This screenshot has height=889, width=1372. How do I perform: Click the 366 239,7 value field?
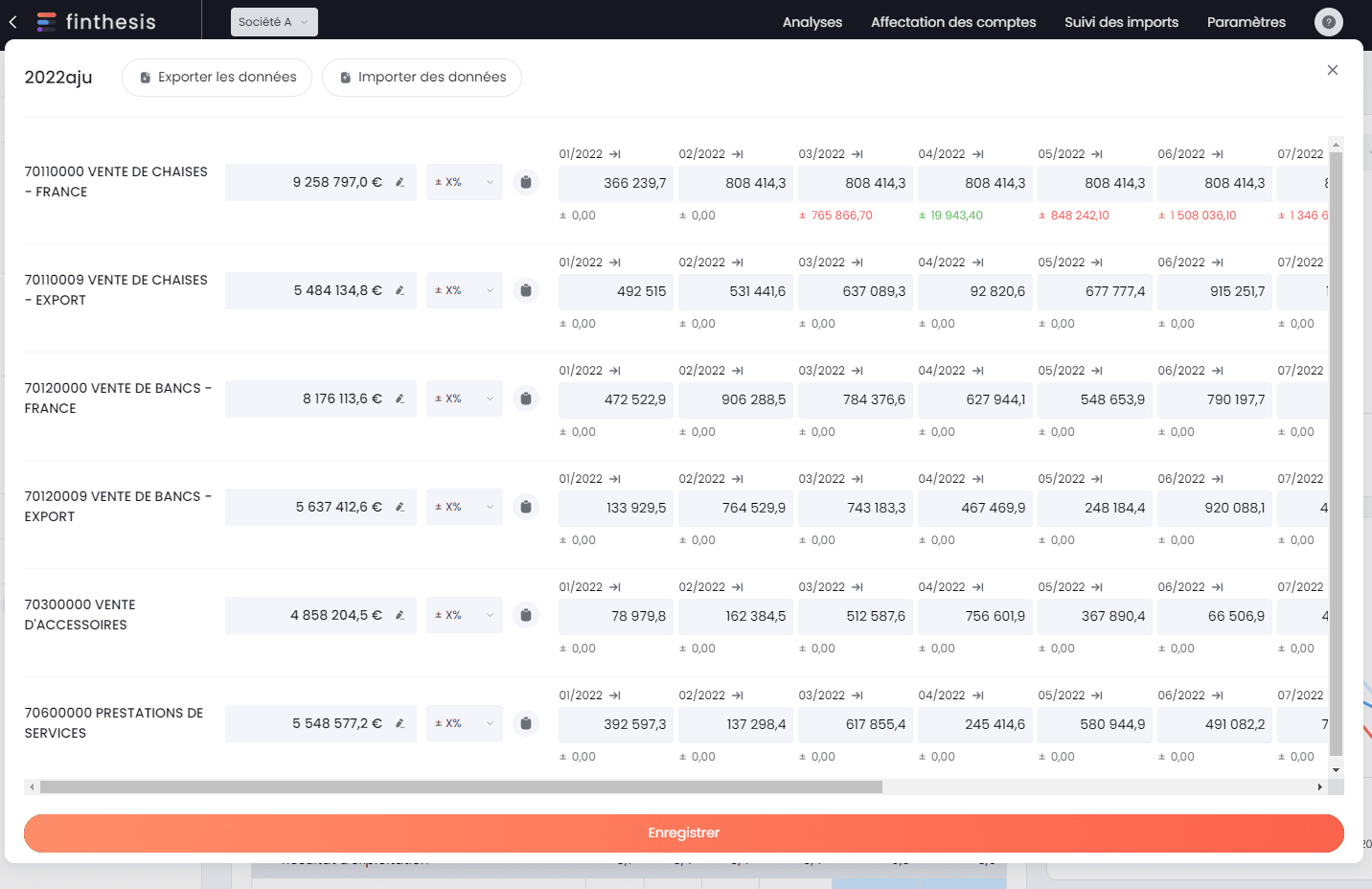[616, 183]
